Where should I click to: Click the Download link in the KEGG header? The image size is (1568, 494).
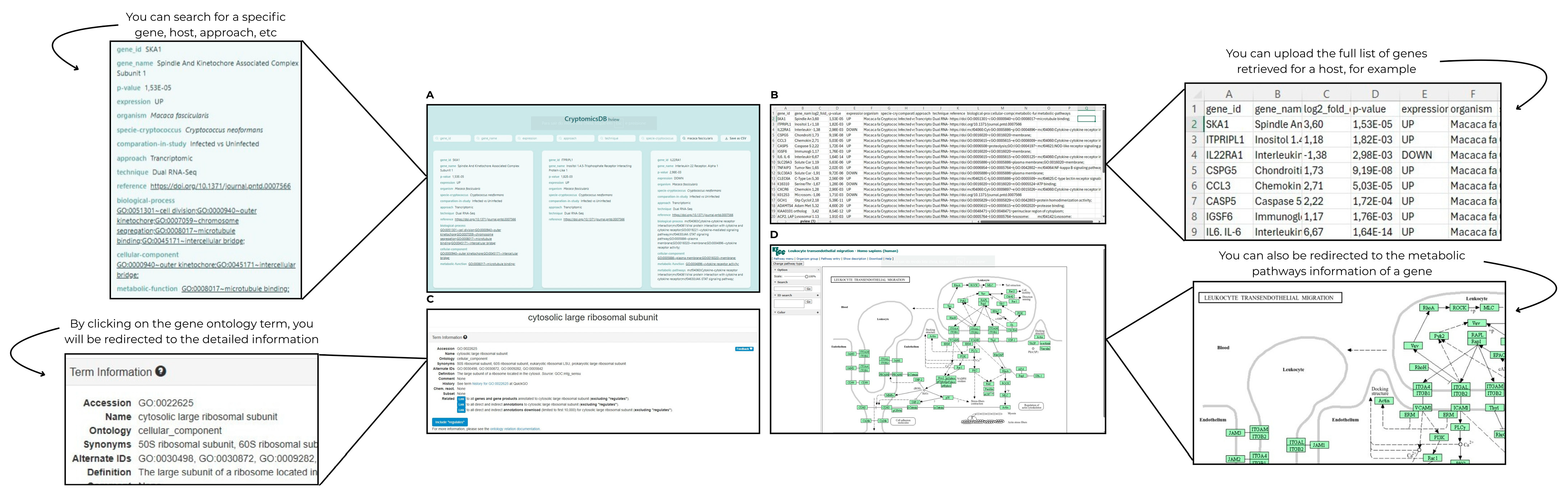click(x=876, y=259)
